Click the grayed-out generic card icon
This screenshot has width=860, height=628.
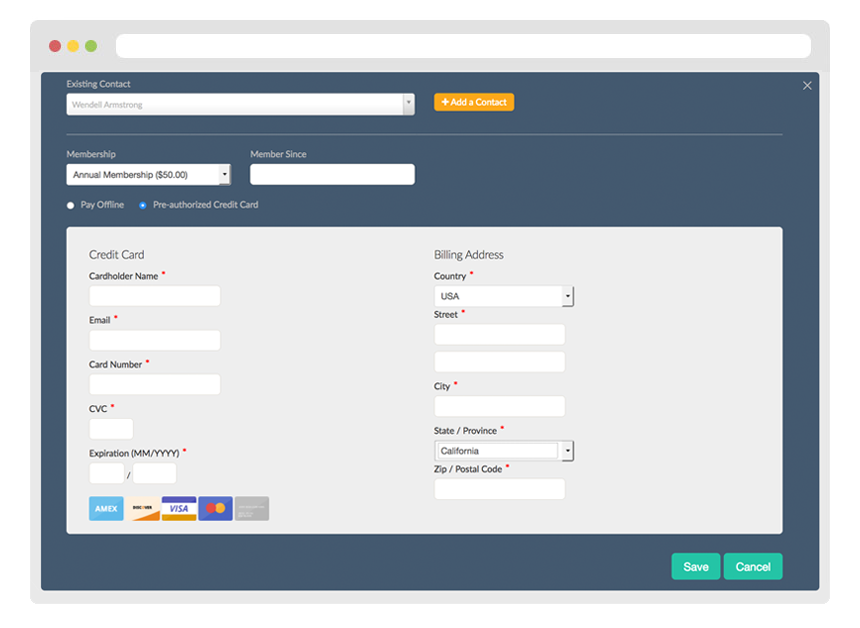pyautogui.click(x=251, y=508)
